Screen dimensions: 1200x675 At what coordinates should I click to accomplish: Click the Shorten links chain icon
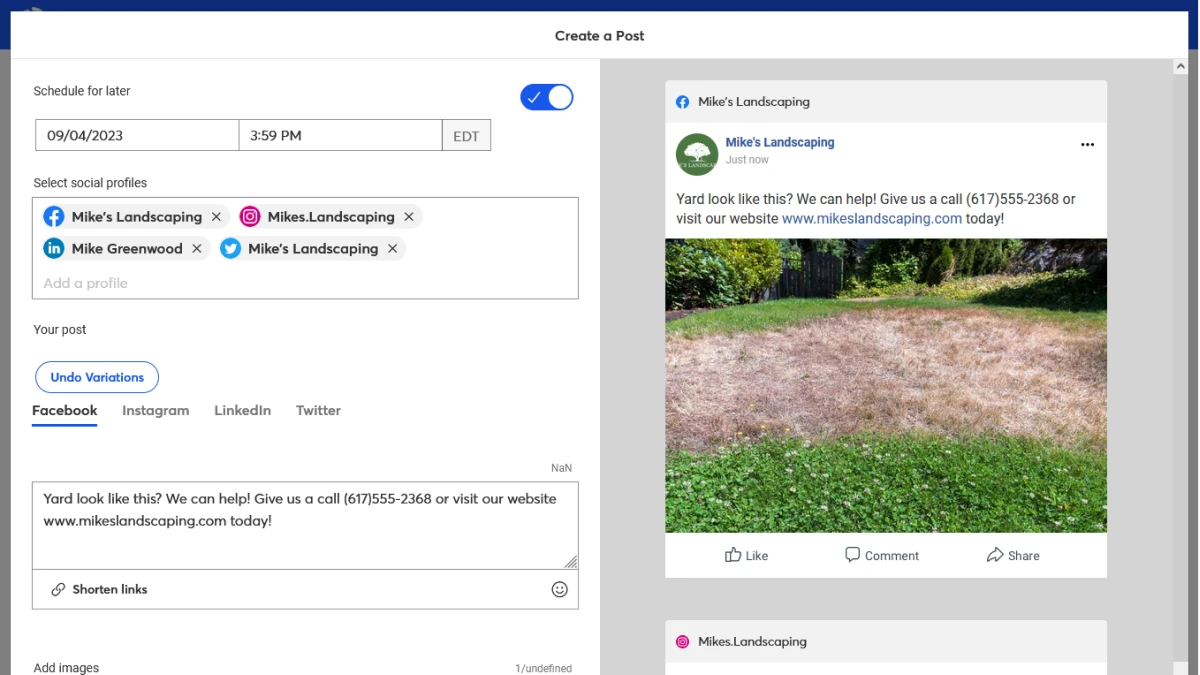(59, 589)
